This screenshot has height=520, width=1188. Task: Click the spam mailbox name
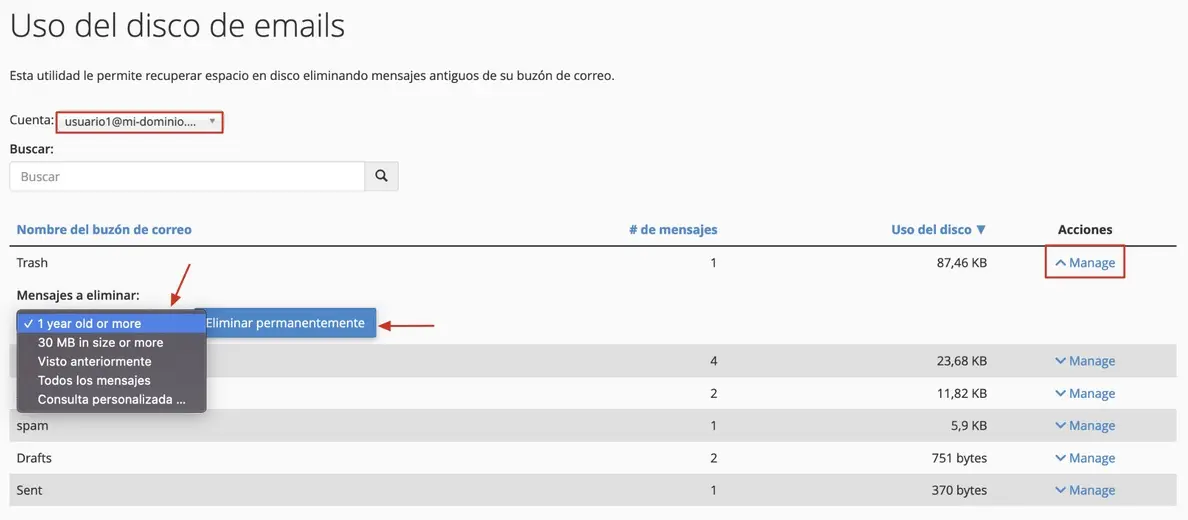tap(32, 426)
